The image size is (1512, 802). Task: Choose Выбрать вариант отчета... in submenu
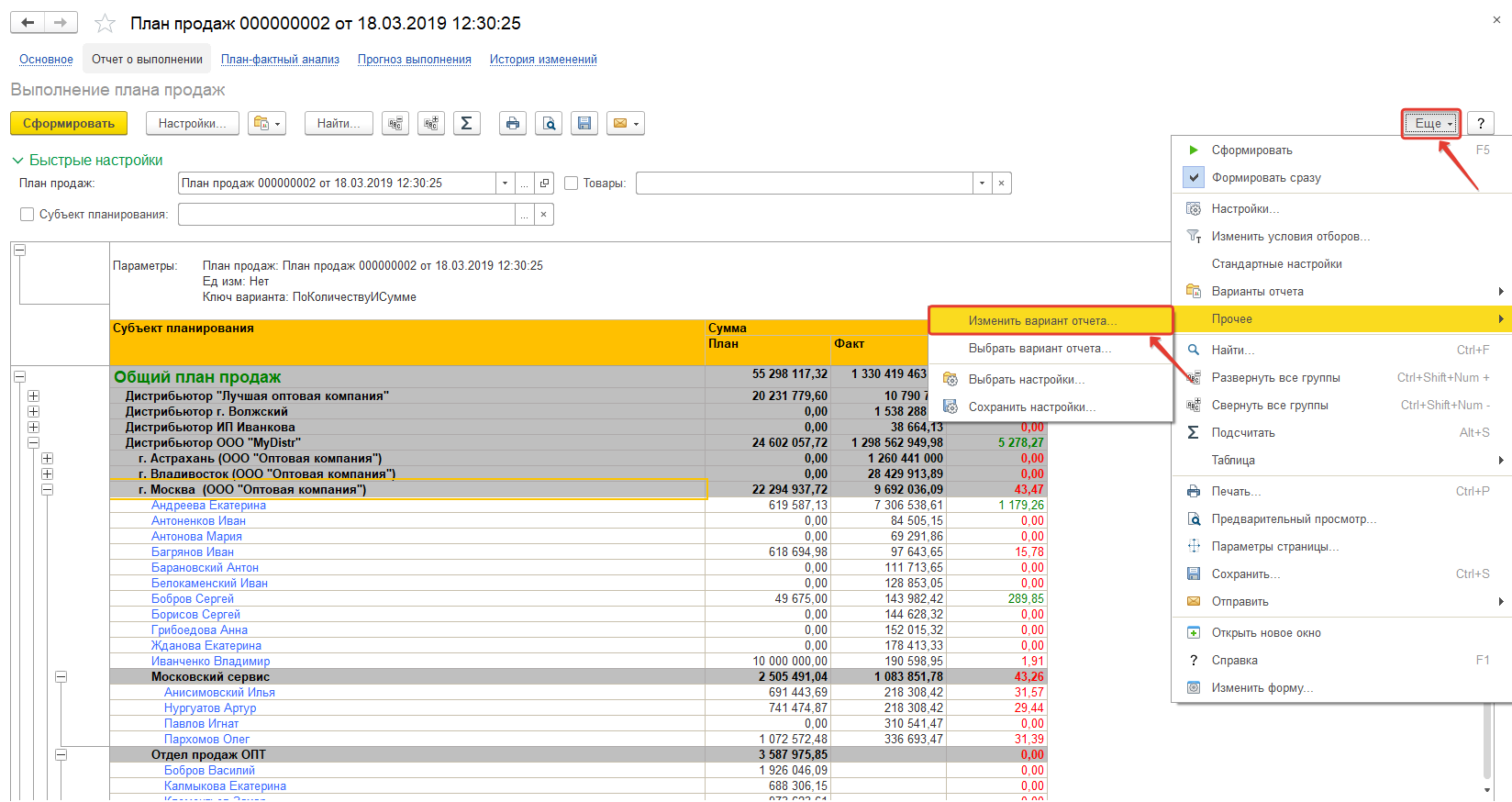[1051, 349]
